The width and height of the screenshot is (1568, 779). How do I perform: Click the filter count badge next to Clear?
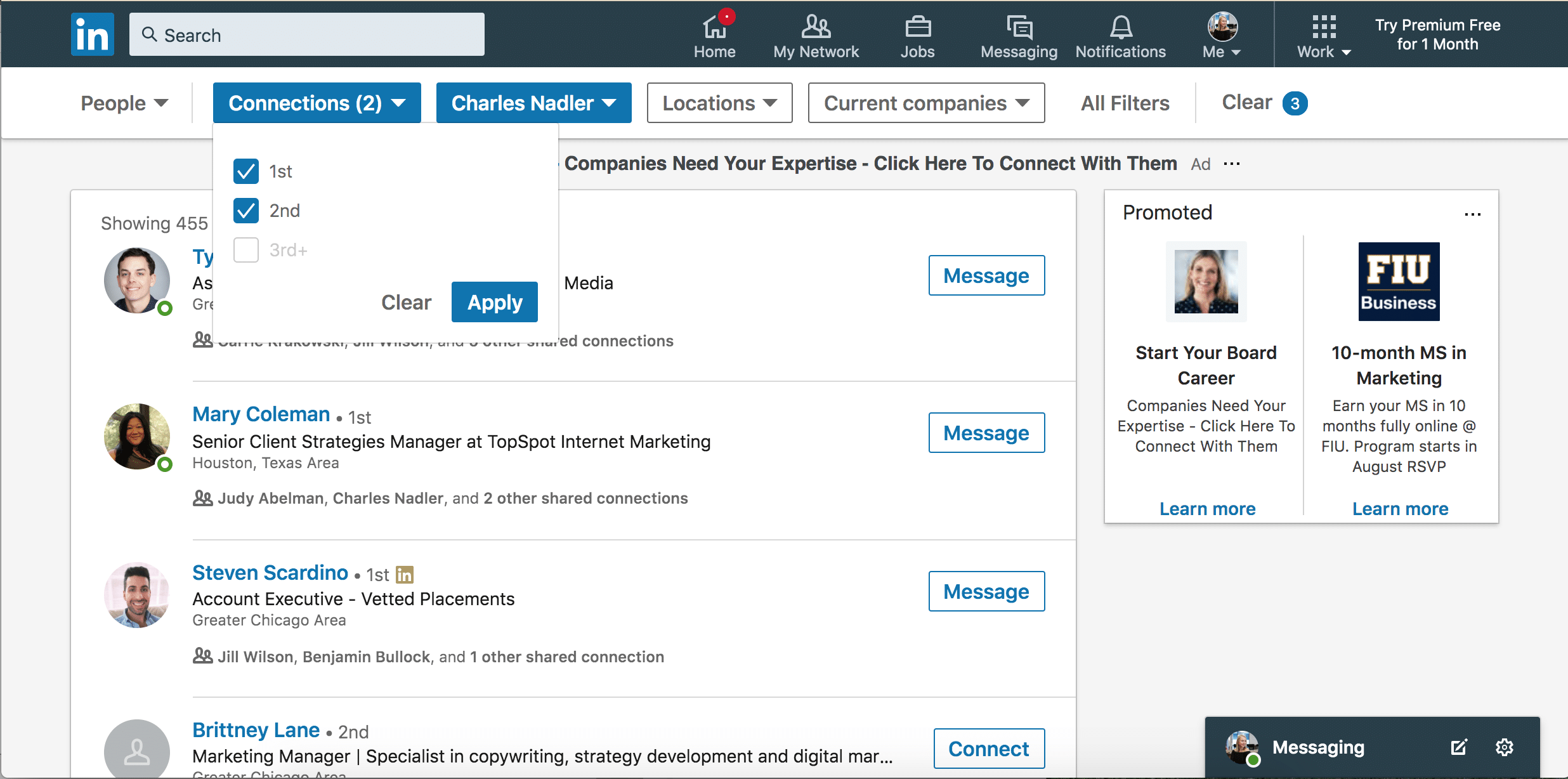(x=1295, y=103)
